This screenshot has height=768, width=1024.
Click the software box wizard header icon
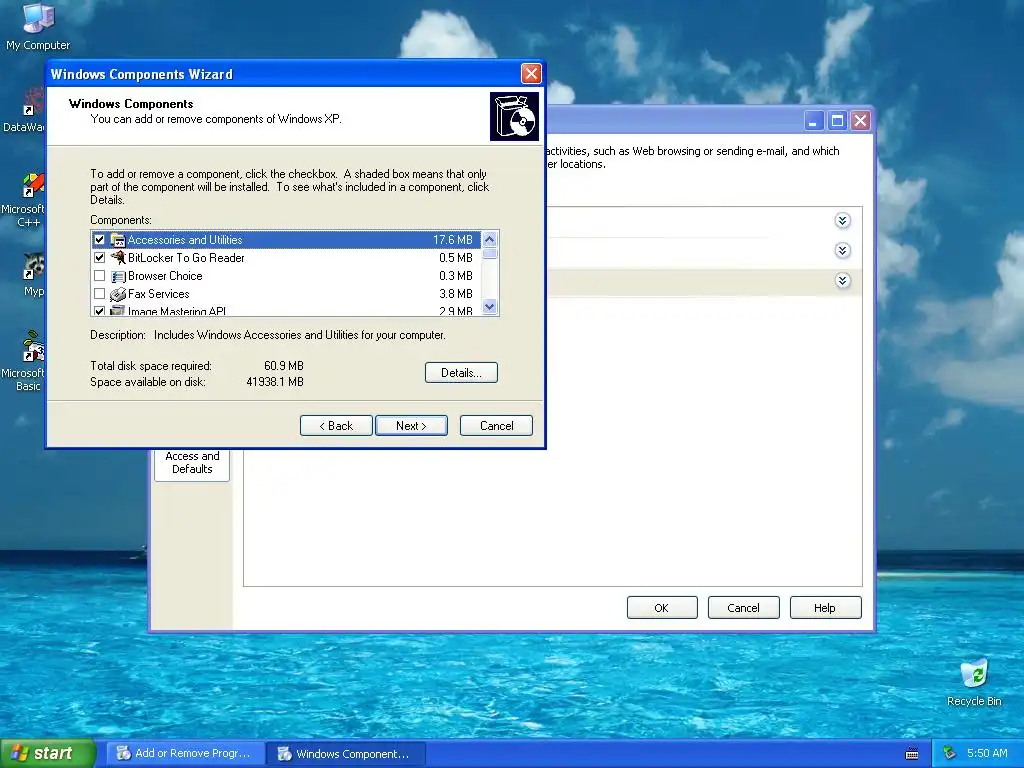[514, 116]
